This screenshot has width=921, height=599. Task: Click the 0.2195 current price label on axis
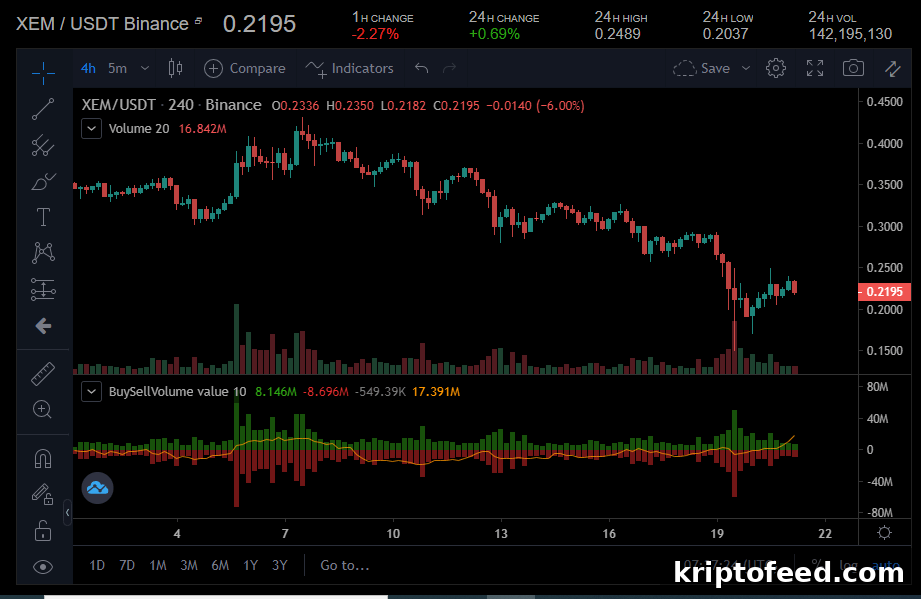(x=885, y=292)
